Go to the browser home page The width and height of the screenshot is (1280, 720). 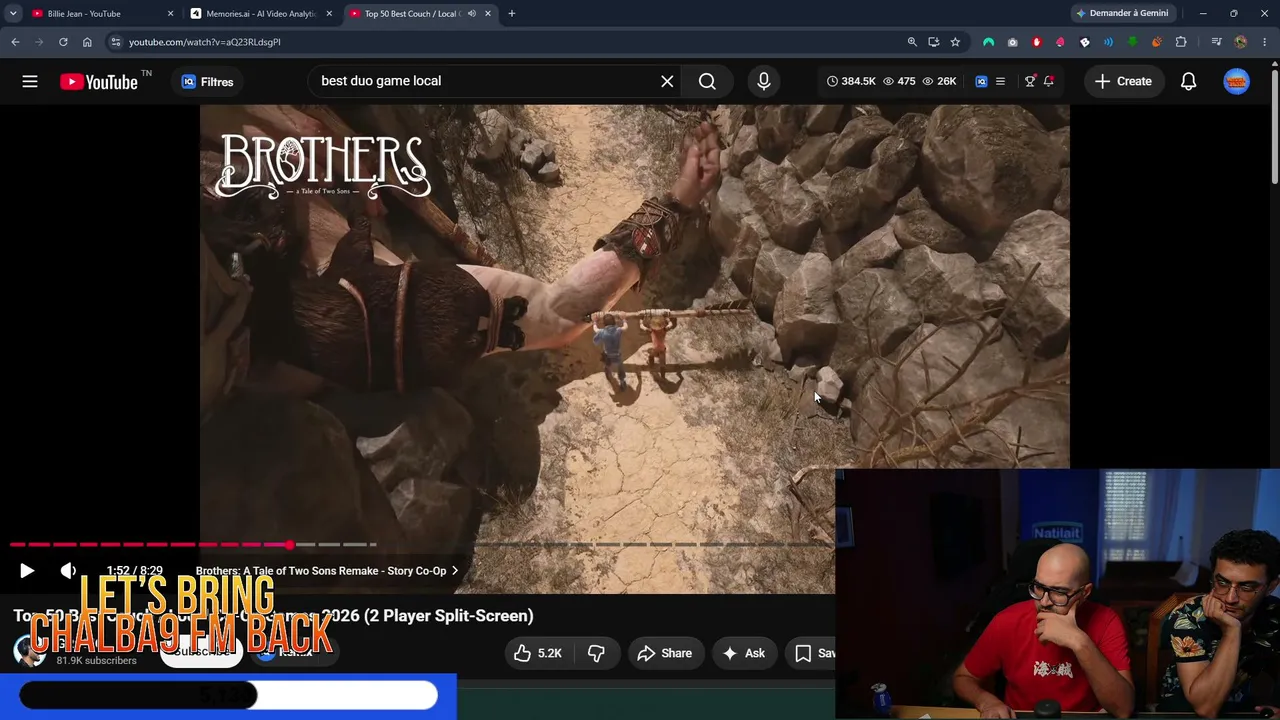click(87, 42)
